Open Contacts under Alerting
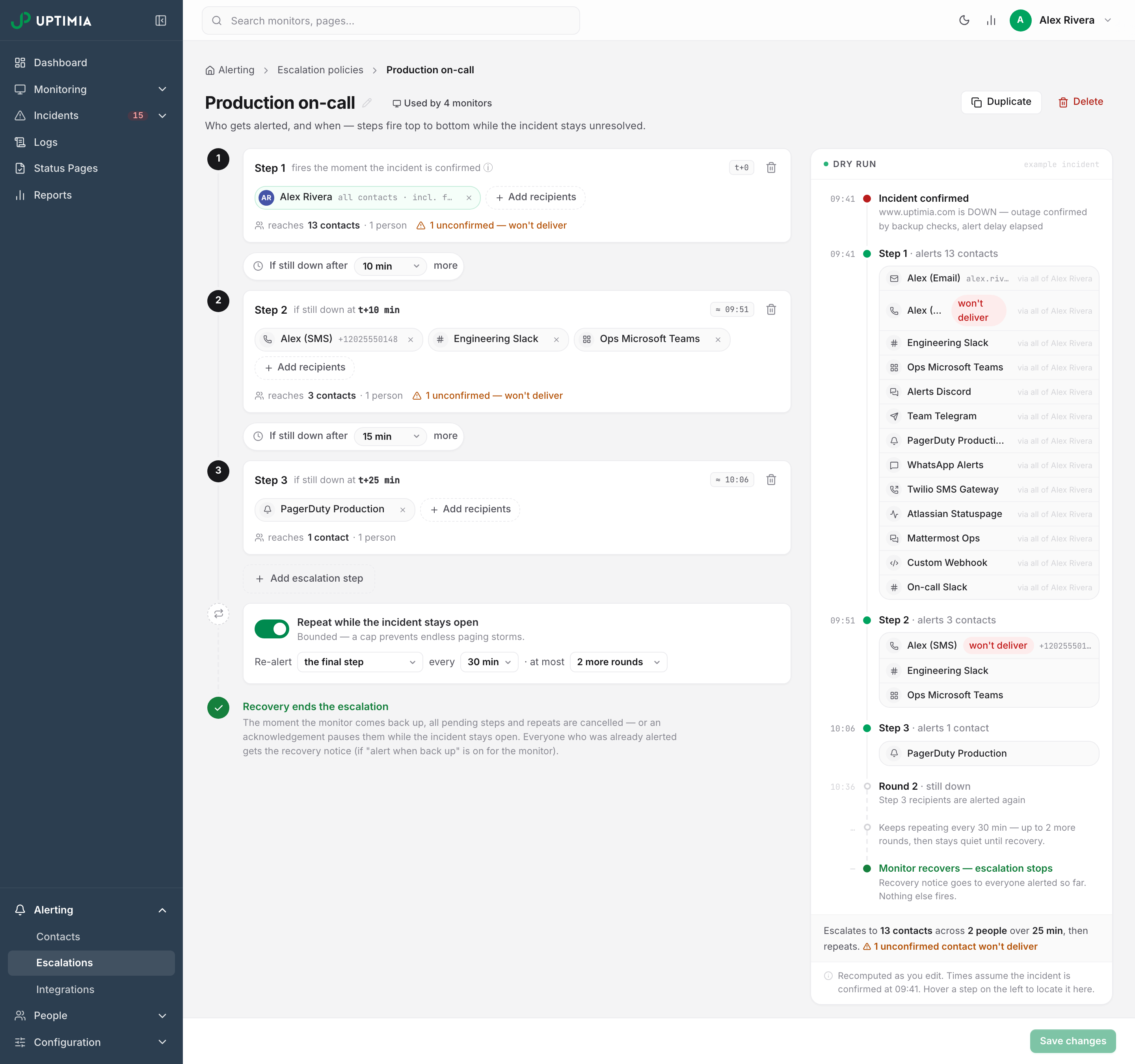This screenshot has width=1135, height=1064. pos(91,937)
